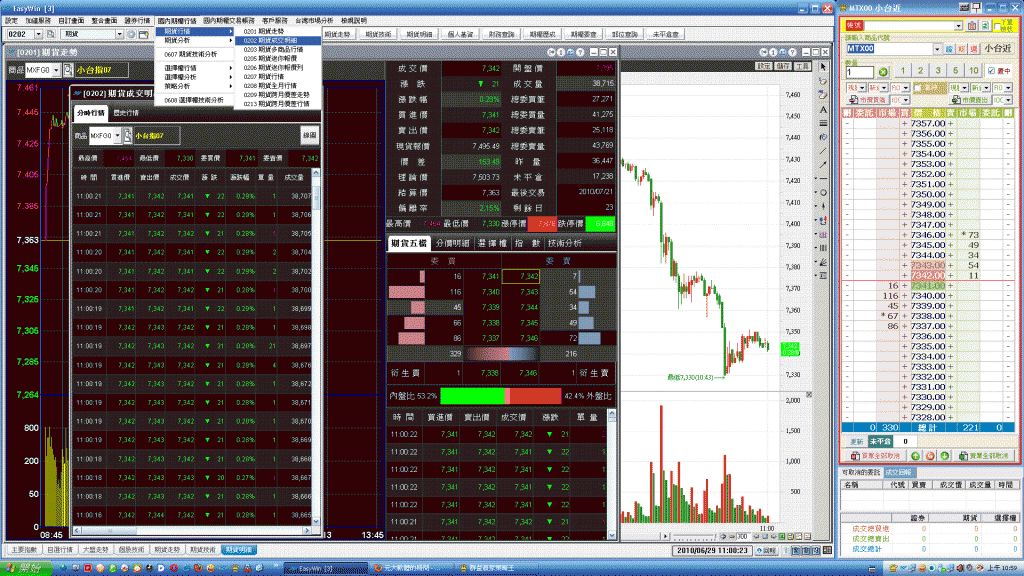Click the calculator icon beside account field
The width and height of the screenshot is (1024, 576).
coord(972,25)
